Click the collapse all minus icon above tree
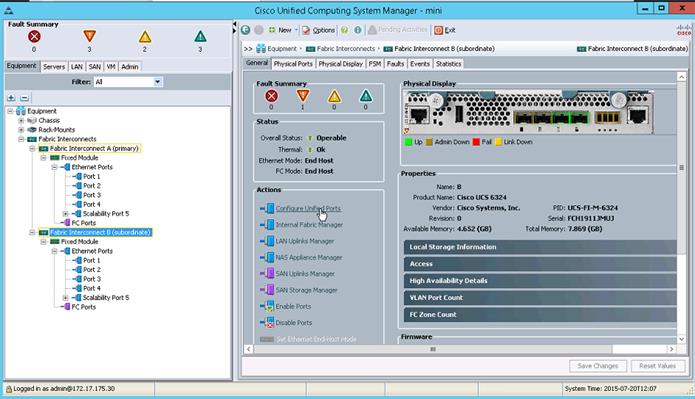The width and height of the screenshot is (695, 399). pos(25,98)
